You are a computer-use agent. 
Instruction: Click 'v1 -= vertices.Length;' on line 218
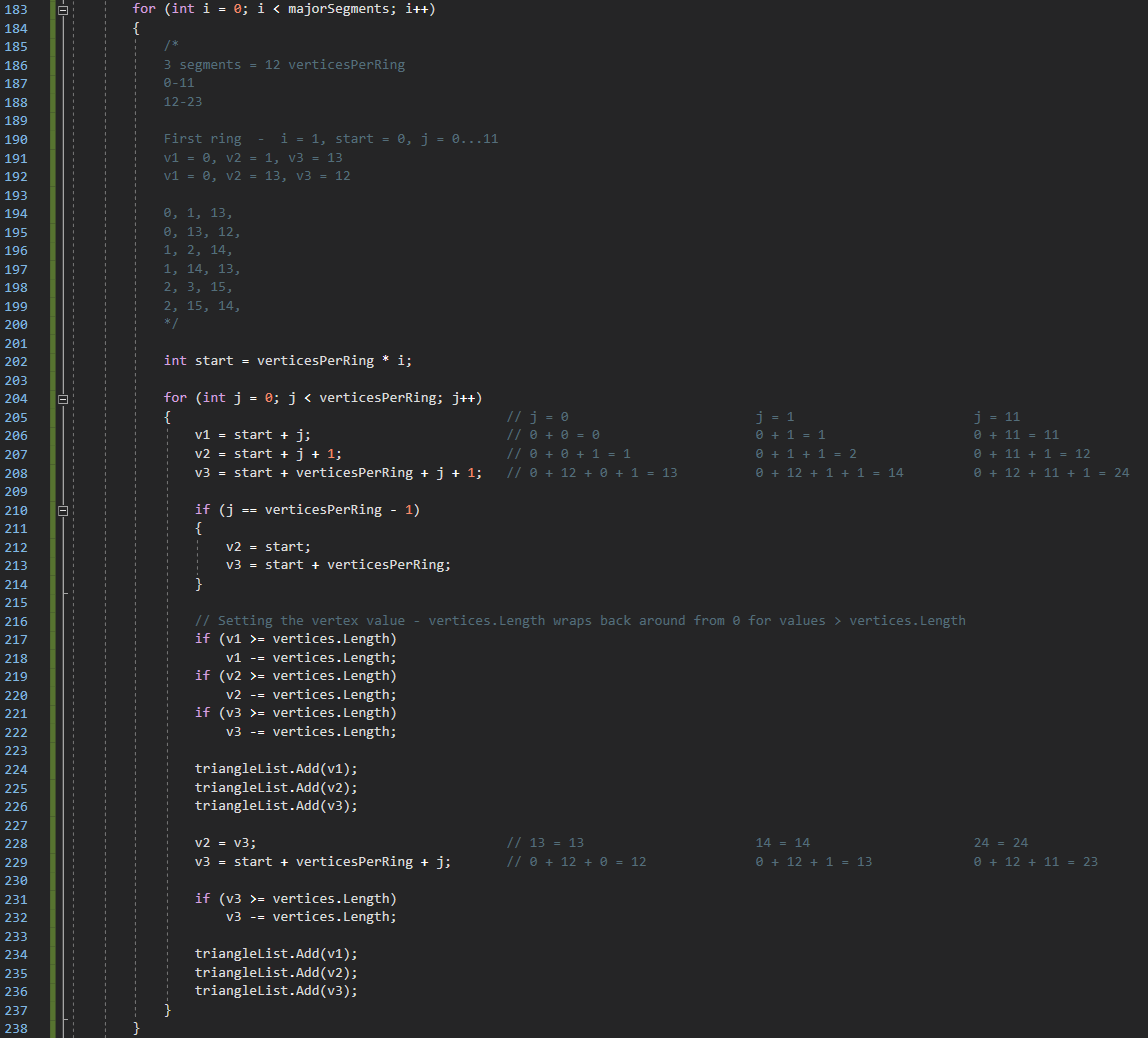pos(311,658)
